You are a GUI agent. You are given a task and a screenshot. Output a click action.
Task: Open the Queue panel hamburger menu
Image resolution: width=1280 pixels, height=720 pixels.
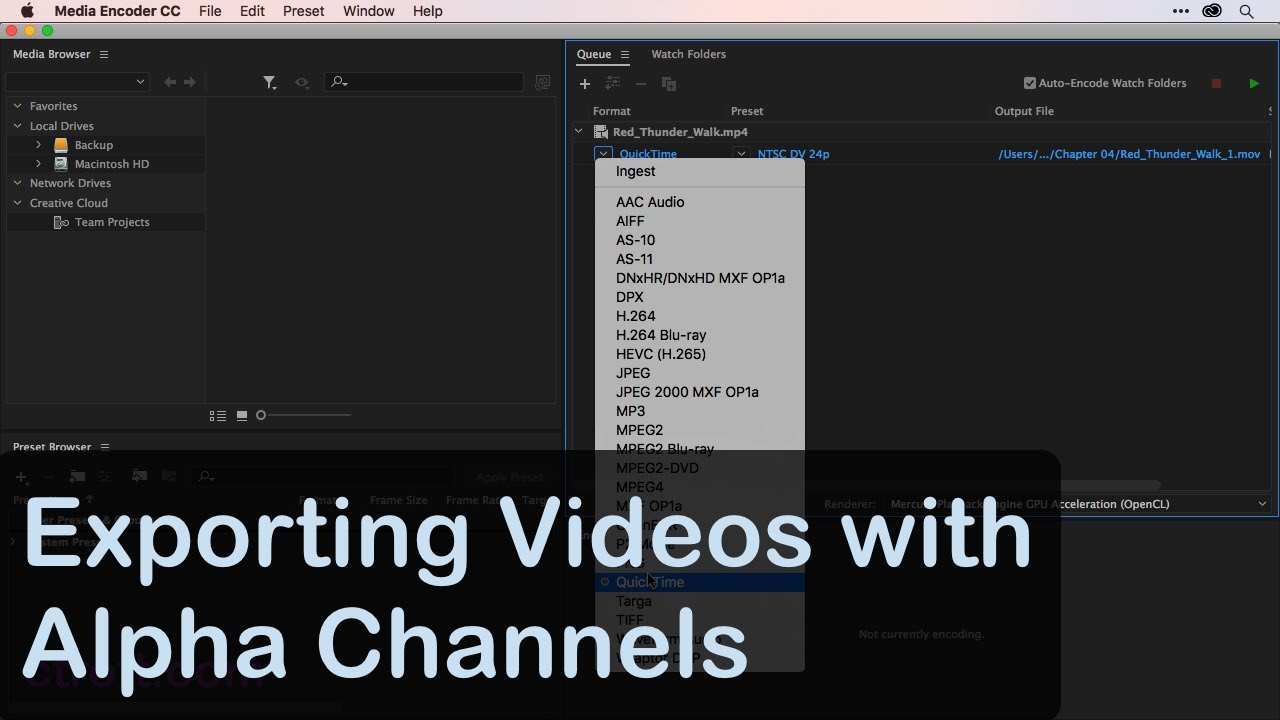click(625, 54)
